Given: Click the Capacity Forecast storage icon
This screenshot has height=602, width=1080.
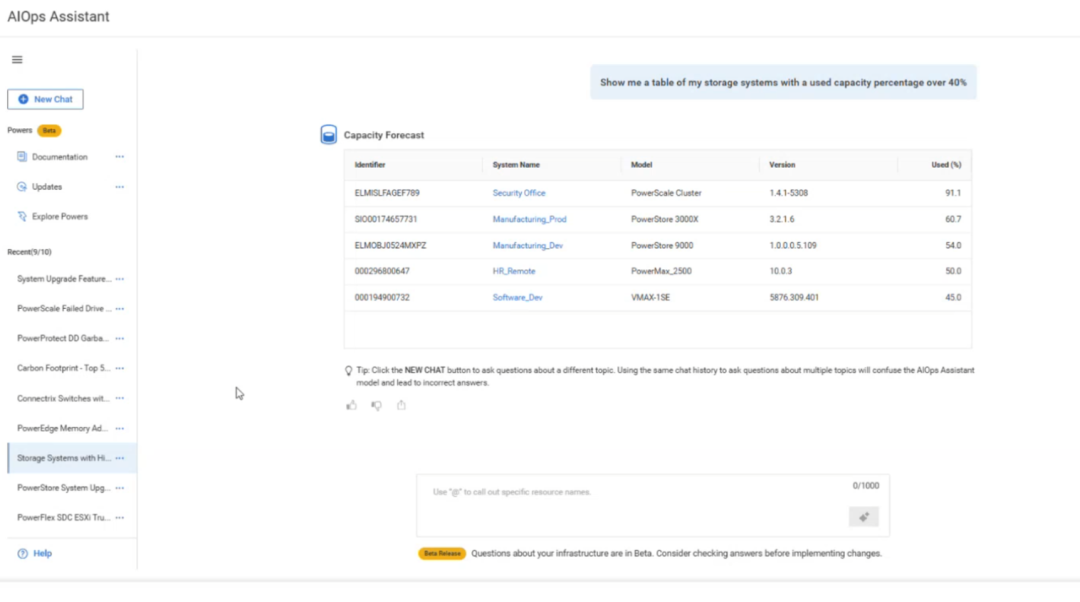Looking at the screenshot, I should [x=328, y=135].
